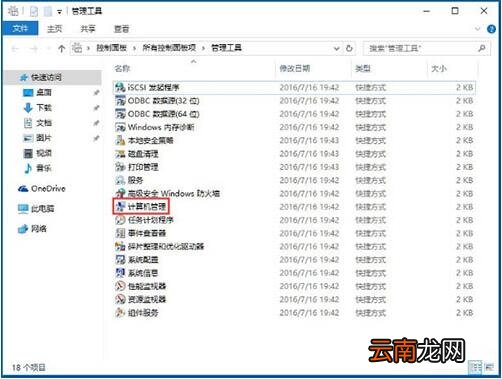Switch to details view in status bar
Screen dimensions: 502x379
pyautogui.click(x=476, y=367)
